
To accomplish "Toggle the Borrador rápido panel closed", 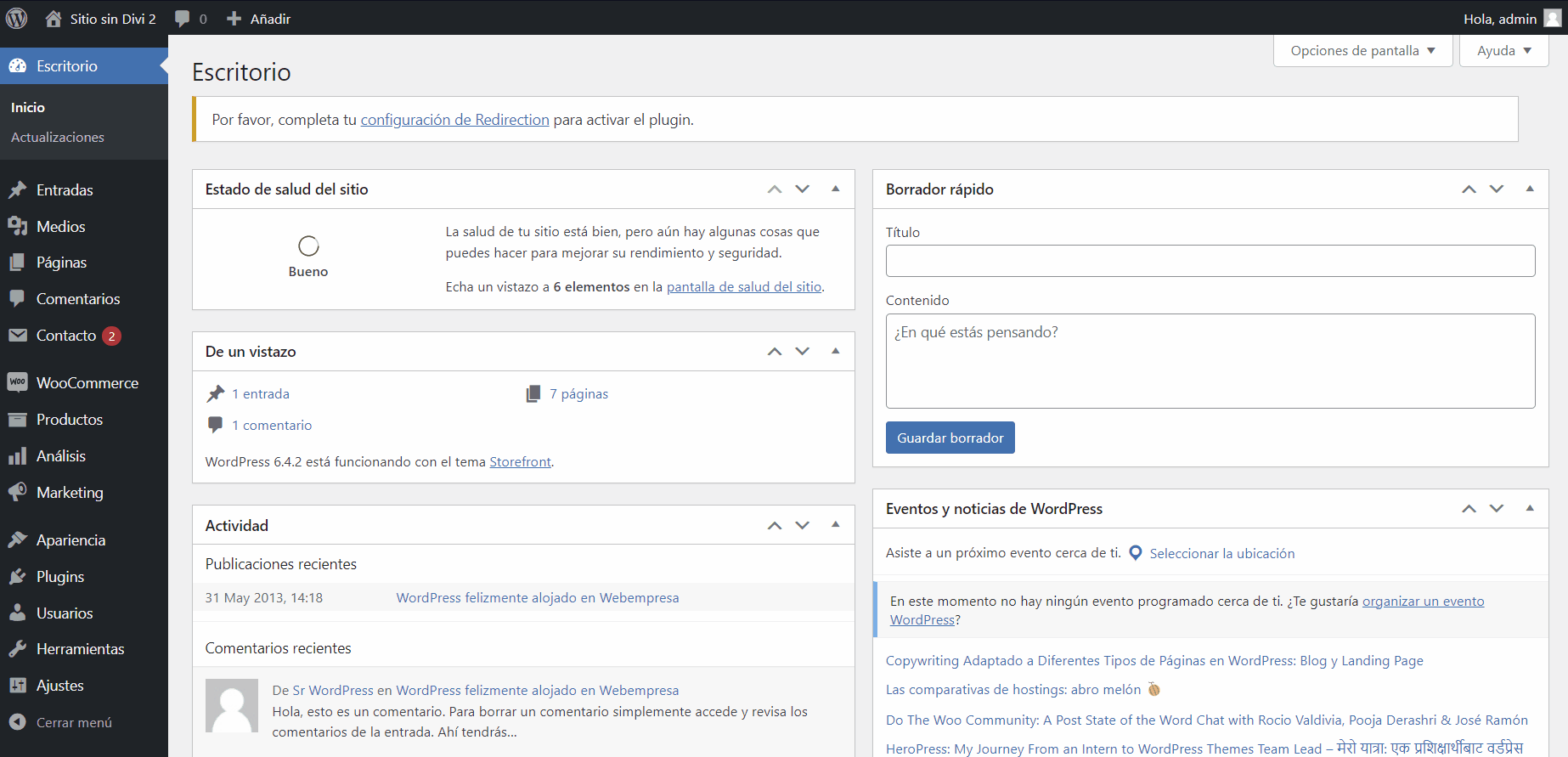I will 1530,189.
